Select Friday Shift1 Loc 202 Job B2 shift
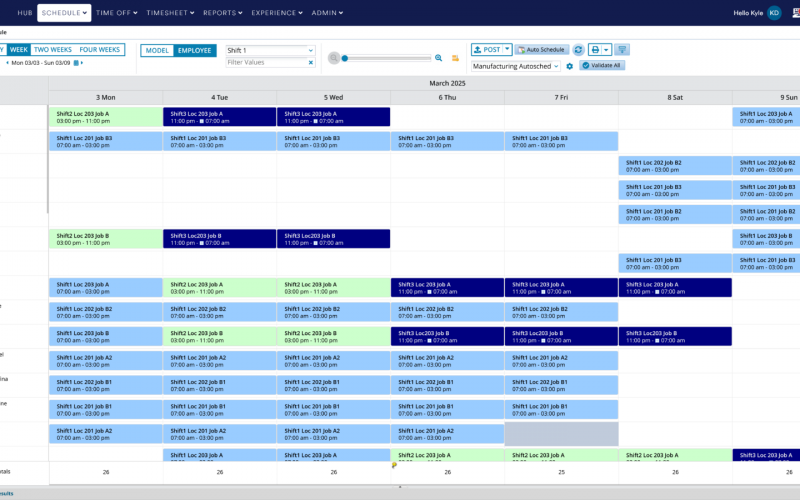This screenshot has height=500, width=800. coord(561,312)
